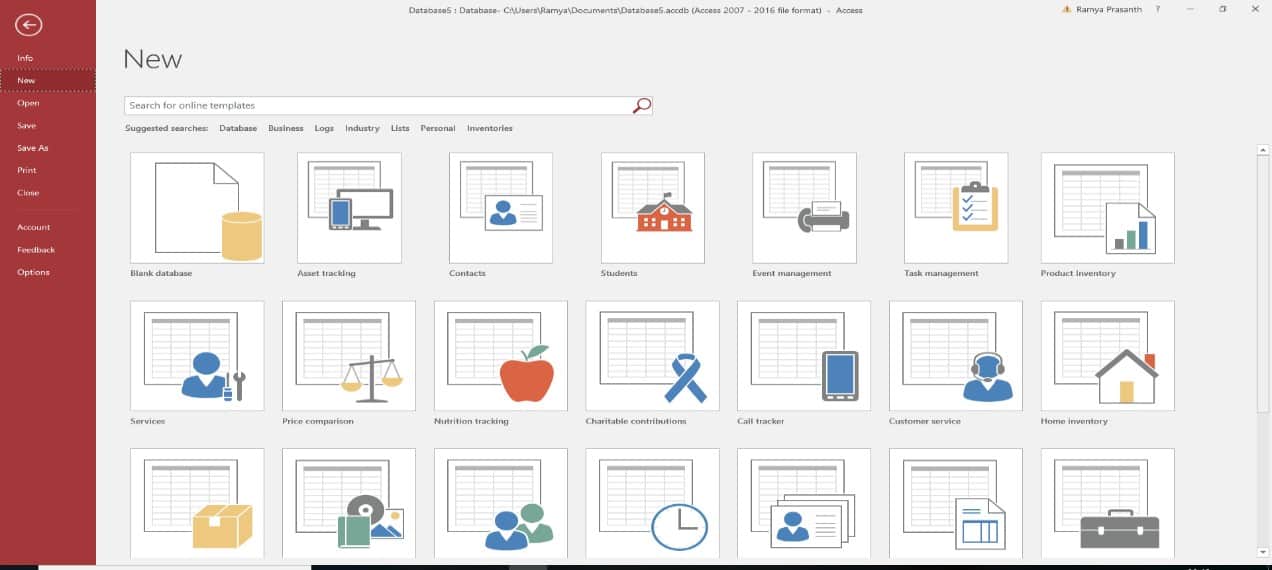
Task: Choose the Contacts template icon
Action: click(501, 208)
